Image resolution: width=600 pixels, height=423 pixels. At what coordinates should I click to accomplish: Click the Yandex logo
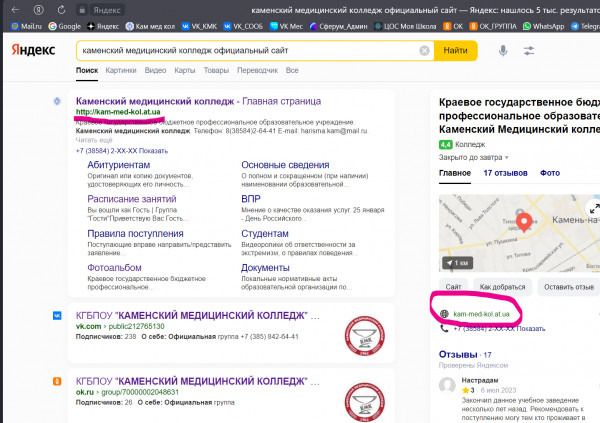(33, 50)
